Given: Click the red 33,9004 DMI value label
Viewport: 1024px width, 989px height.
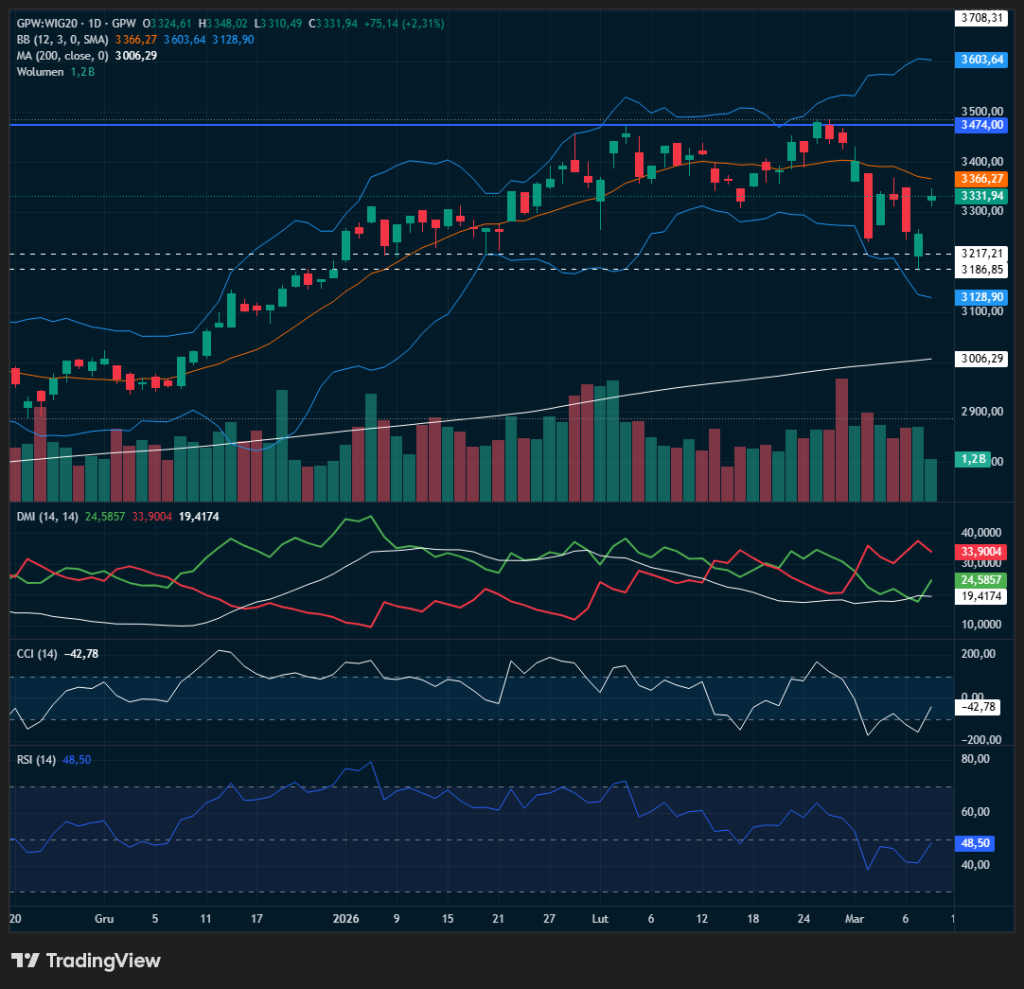Looking at the screenshot, I should pyautogui.click(x=980, y=551).
